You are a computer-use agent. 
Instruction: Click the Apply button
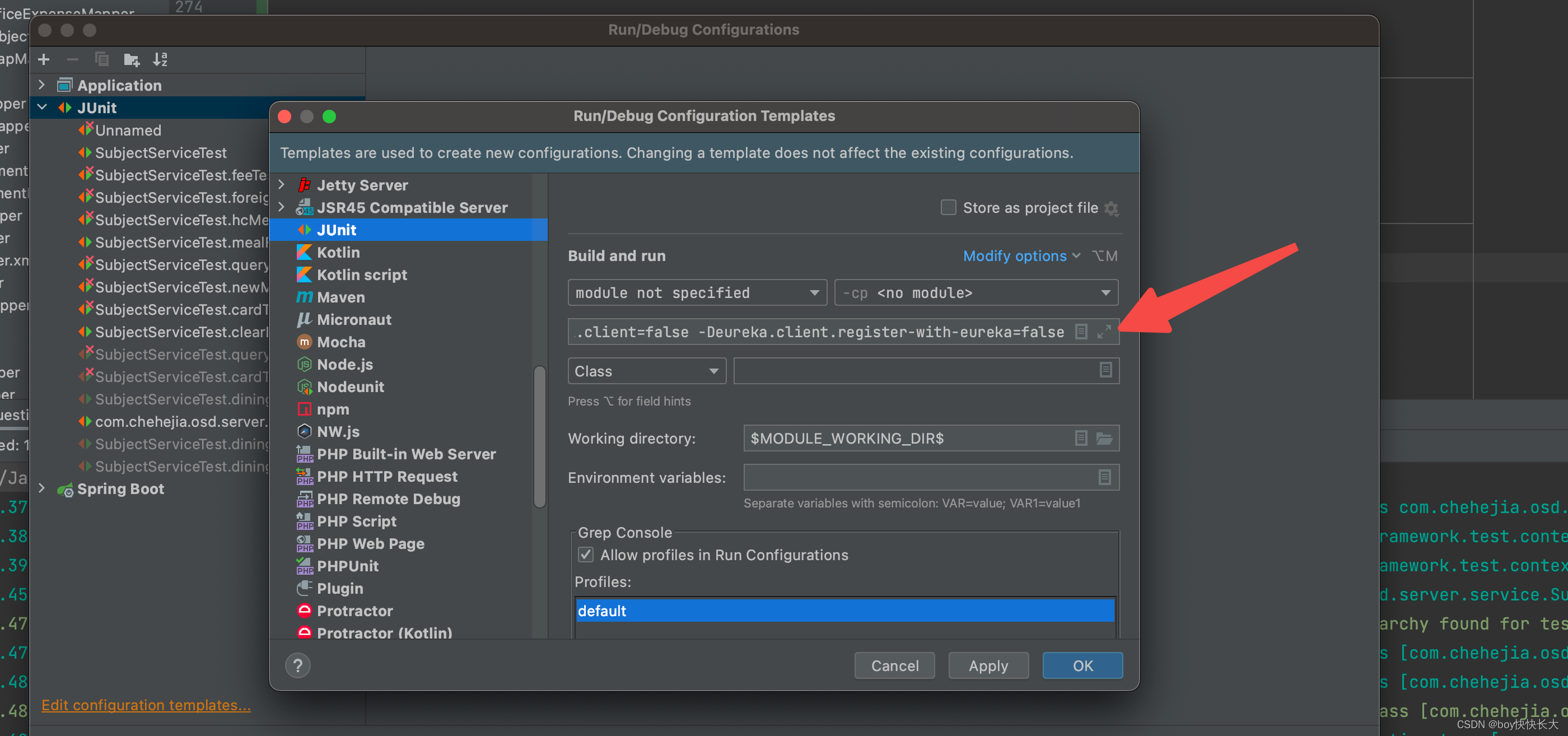click(x=988, y=665)
